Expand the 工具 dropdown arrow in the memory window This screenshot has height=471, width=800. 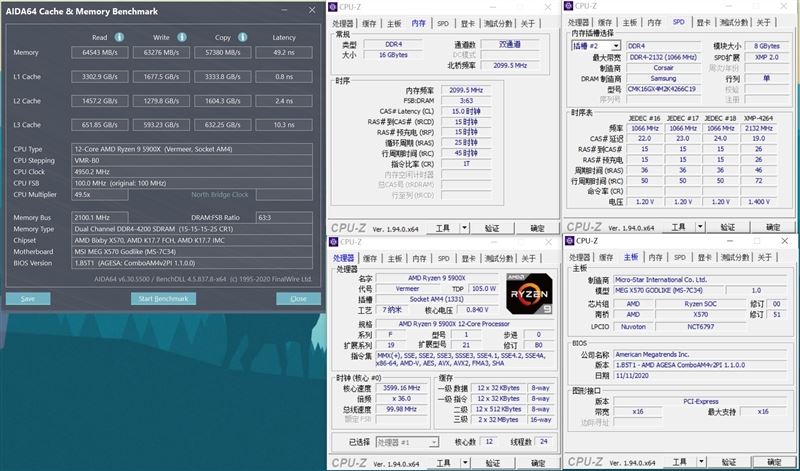464,228
